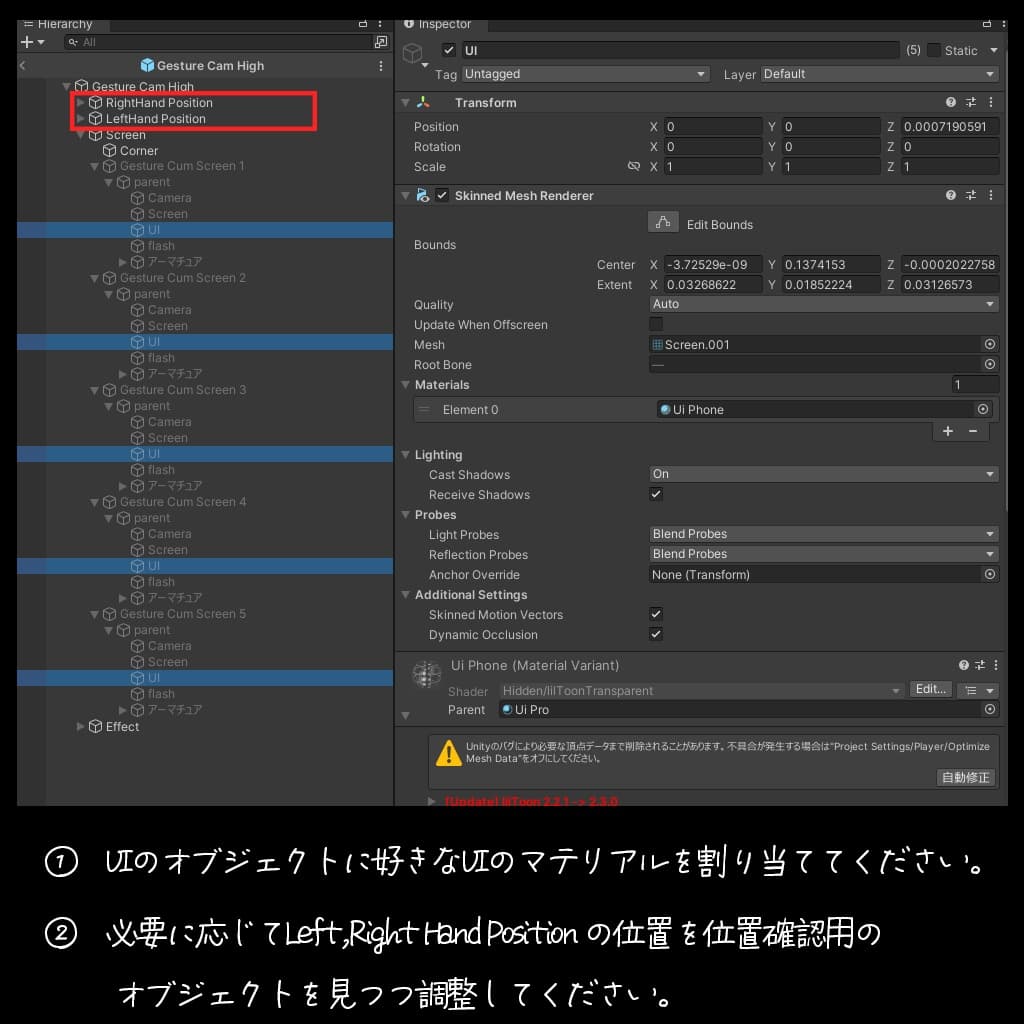This screenshot has height=1024, width=1024.
Task: Open the Mesh object picker for Screen.001
Action: coord(989,344)
